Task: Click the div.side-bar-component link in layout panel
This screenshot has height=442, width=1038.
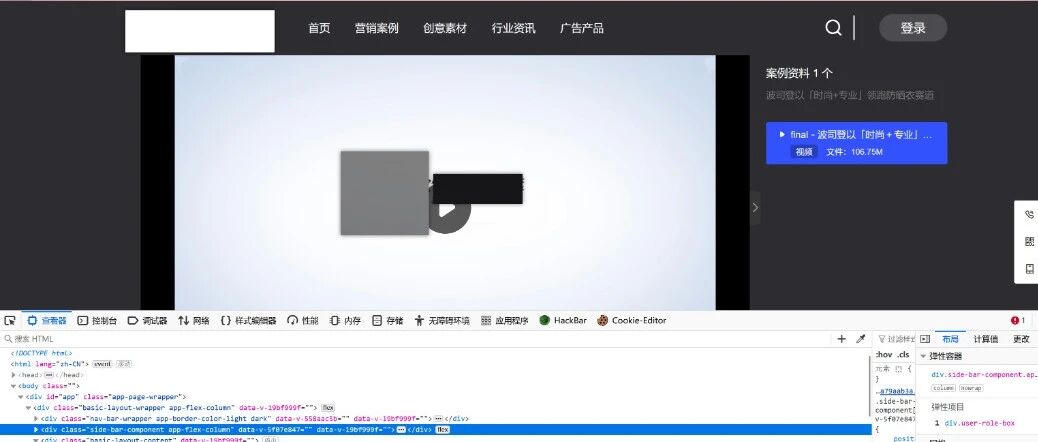Action: 984,375
